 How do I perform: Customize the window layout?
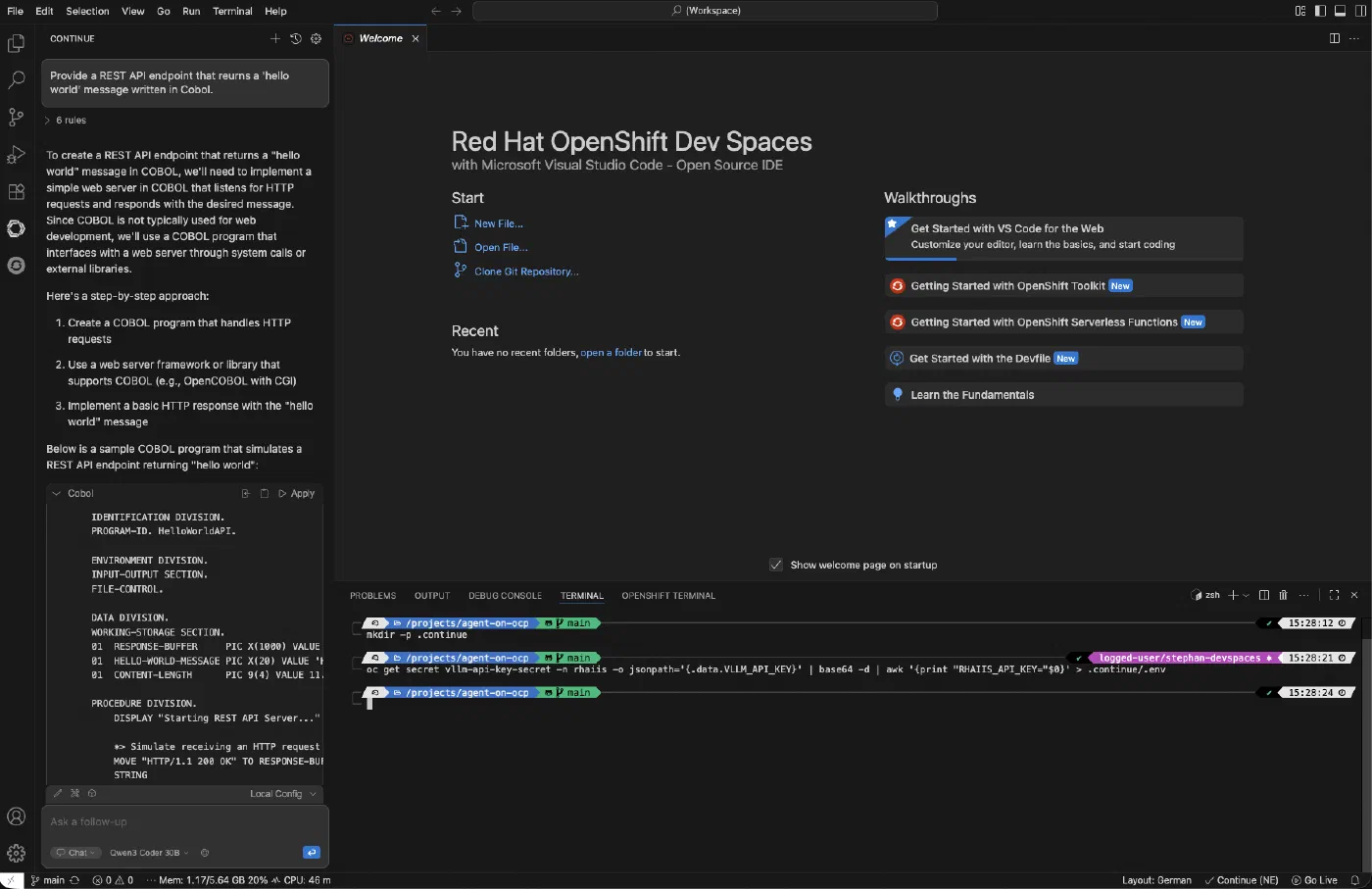click(1300, 11)
